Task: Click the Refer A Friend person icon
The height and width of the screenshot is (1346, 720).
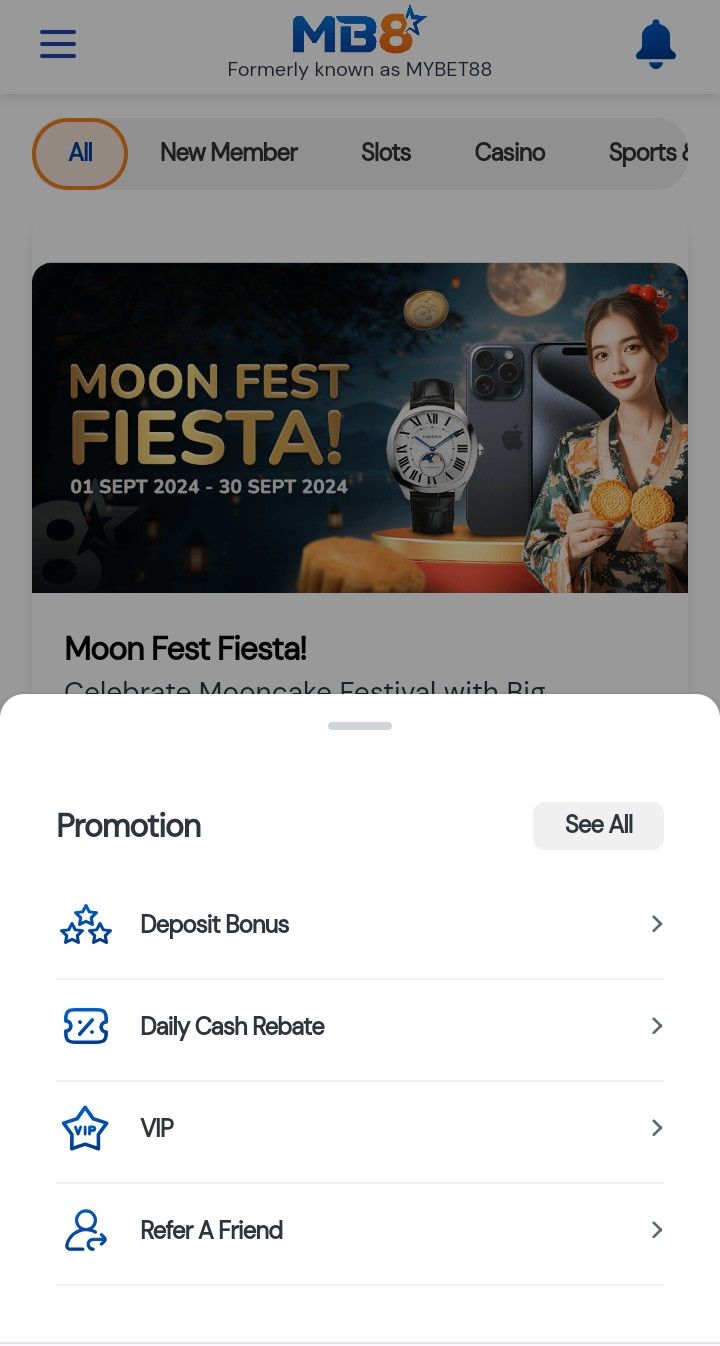Action: [86, 1231]
